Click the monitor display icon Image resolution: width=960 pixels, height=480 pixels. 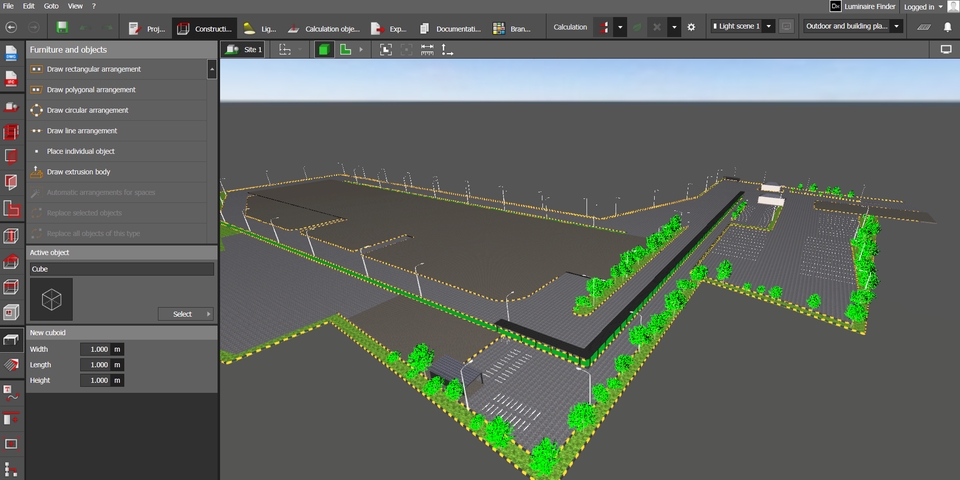[946, 49]
